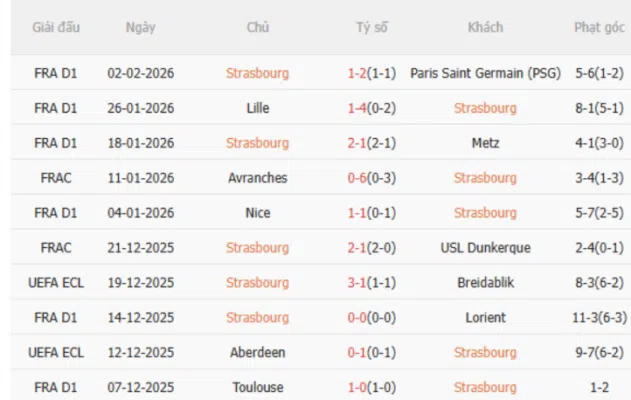Click the Lorient team name
The height and width of the screenshot is (400, 631).
coord(485,318)
